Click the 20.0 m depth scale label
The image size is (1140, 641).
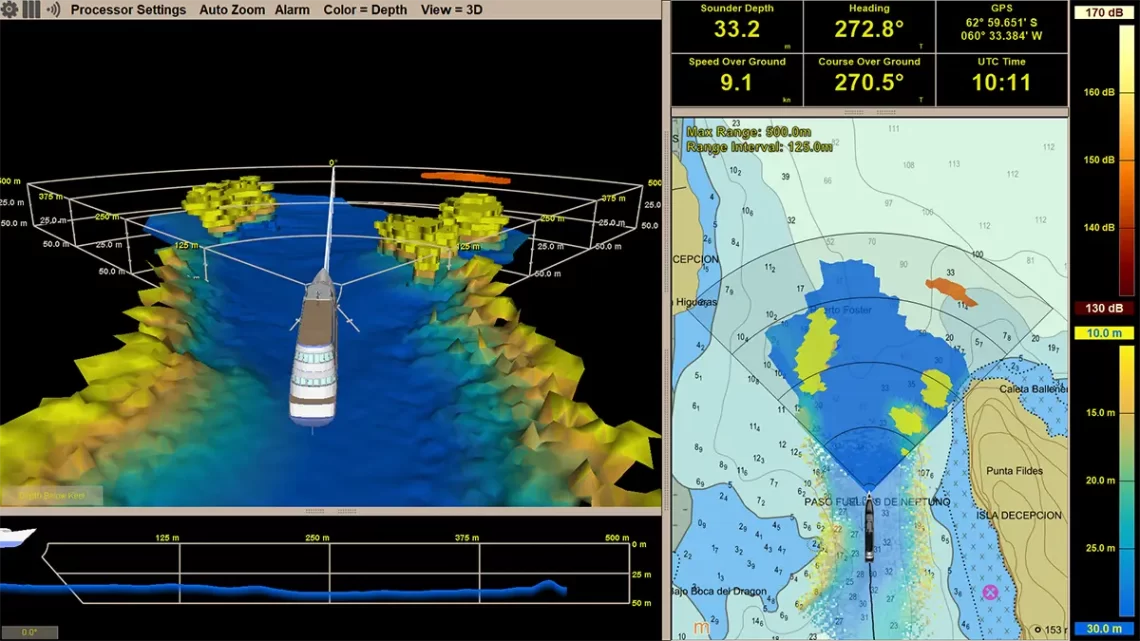(x=1100, y=480)
